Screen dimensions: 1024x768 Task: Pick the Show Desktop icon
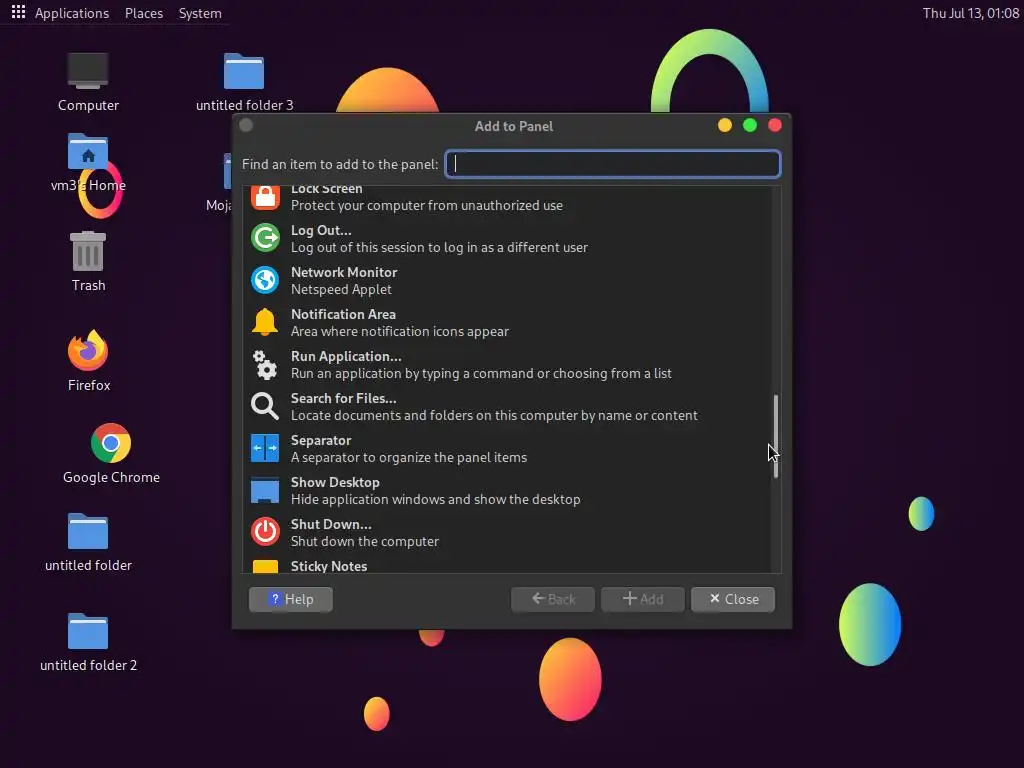[265, 490]
